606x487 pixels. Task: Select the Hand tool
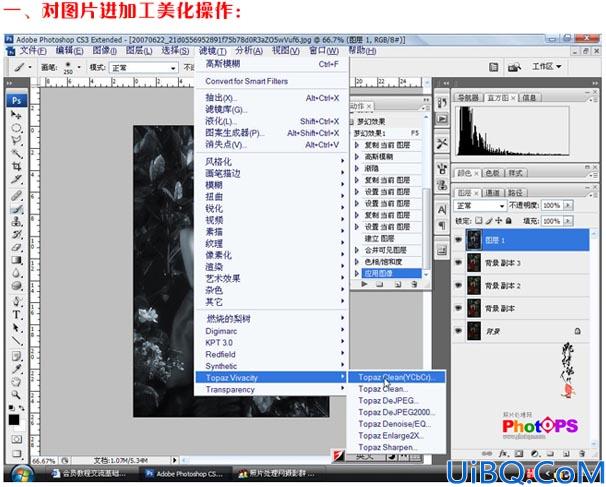tap(16, 382)
